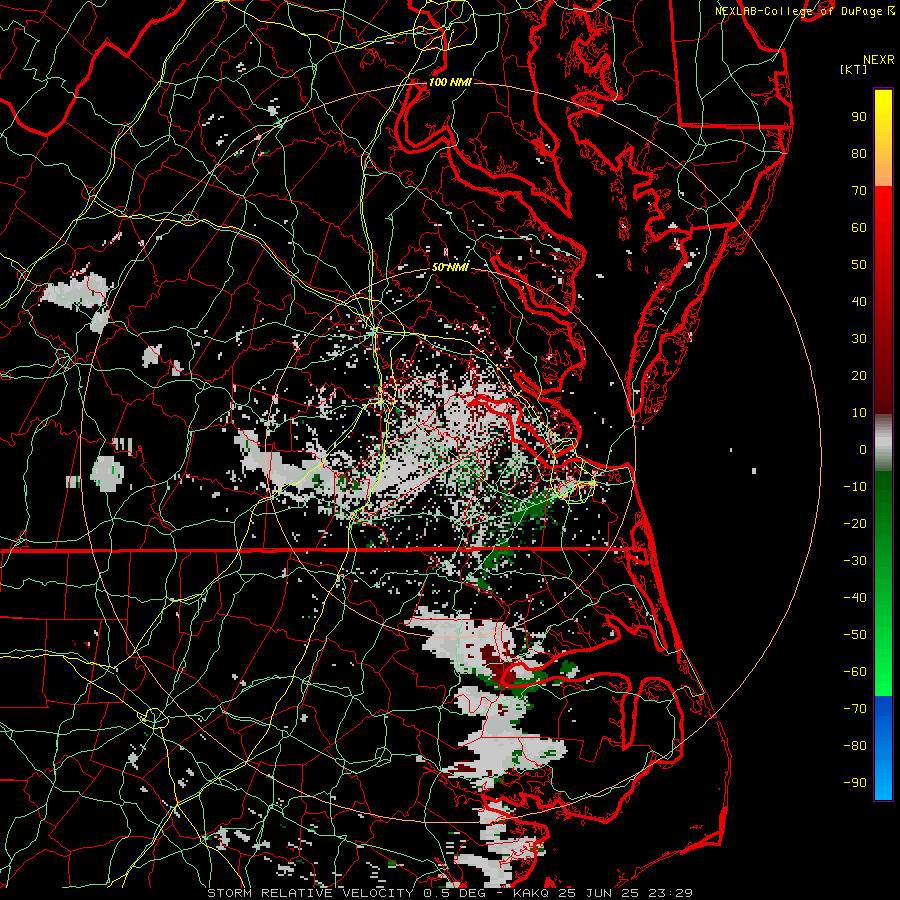Click the -80 value on velocity scale
Screen dimensions: 900x900
pyautogui.click(x=855, y=746)
